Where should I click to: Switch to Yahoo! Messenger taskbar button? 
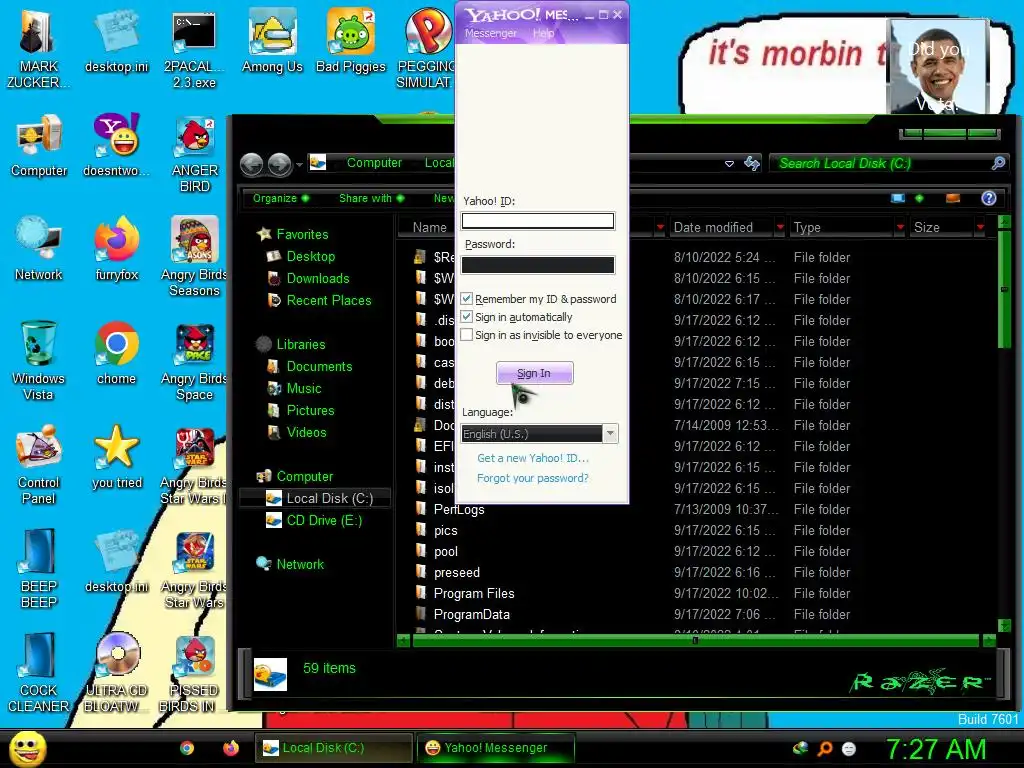coord(496,748)
